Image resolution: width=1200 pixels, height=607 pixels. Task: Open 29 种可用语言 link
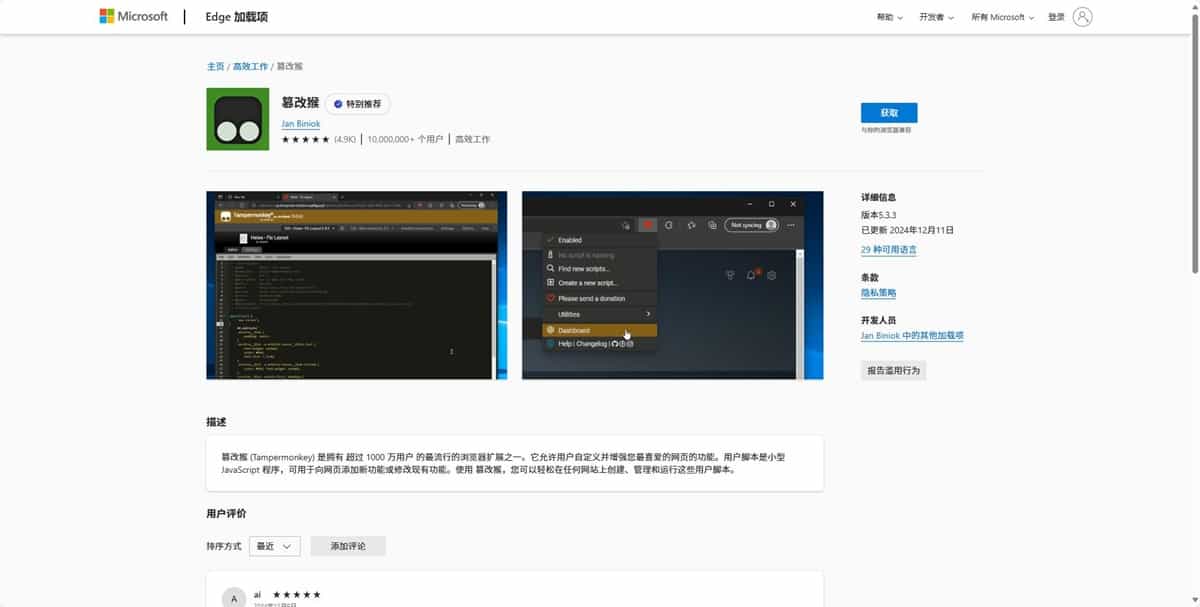[888, 249]
